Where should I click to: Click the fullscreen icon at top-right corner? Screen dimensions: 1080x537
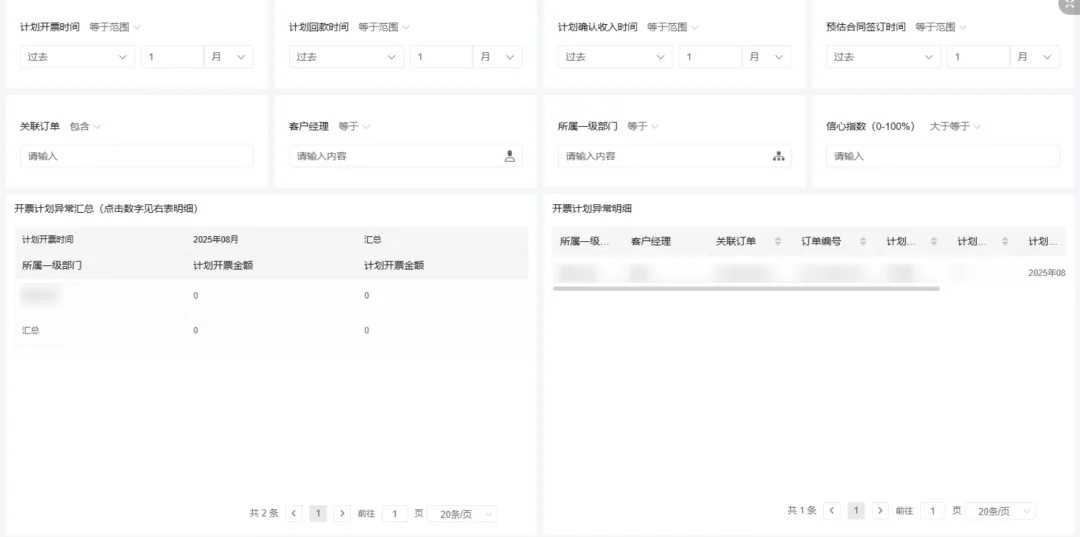[x=1068, y=5]
